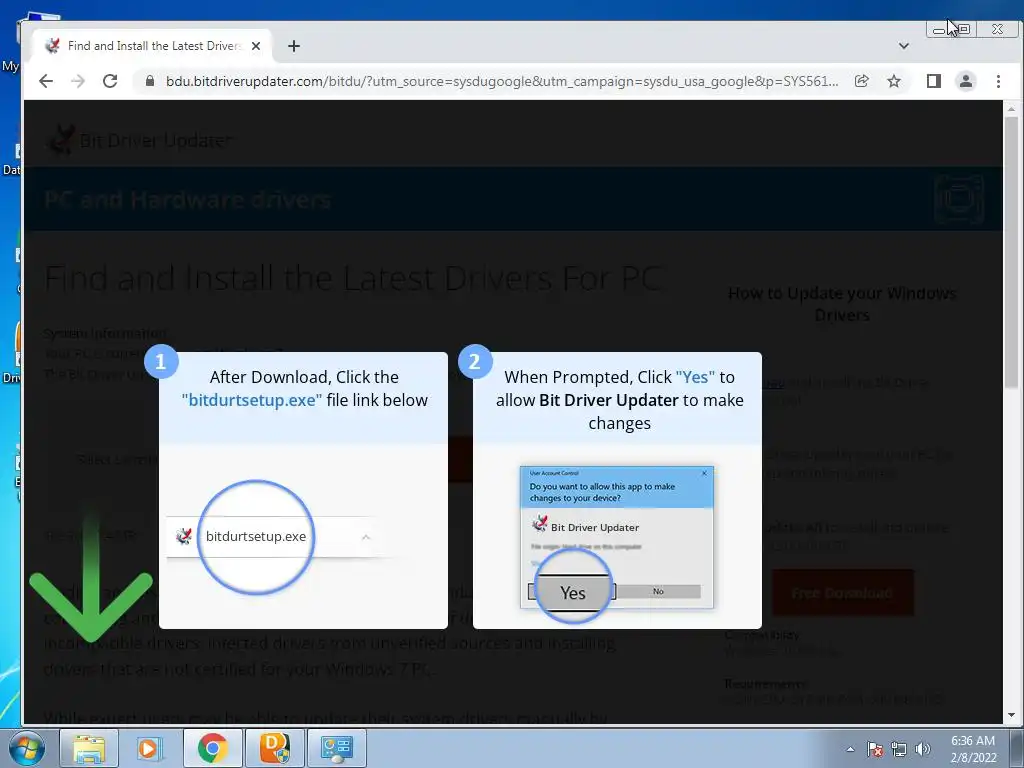The height and width of the screenshot is (768, 1024).
Task: Click the bitdurtsetup.exe file icon
Action: 184,536
